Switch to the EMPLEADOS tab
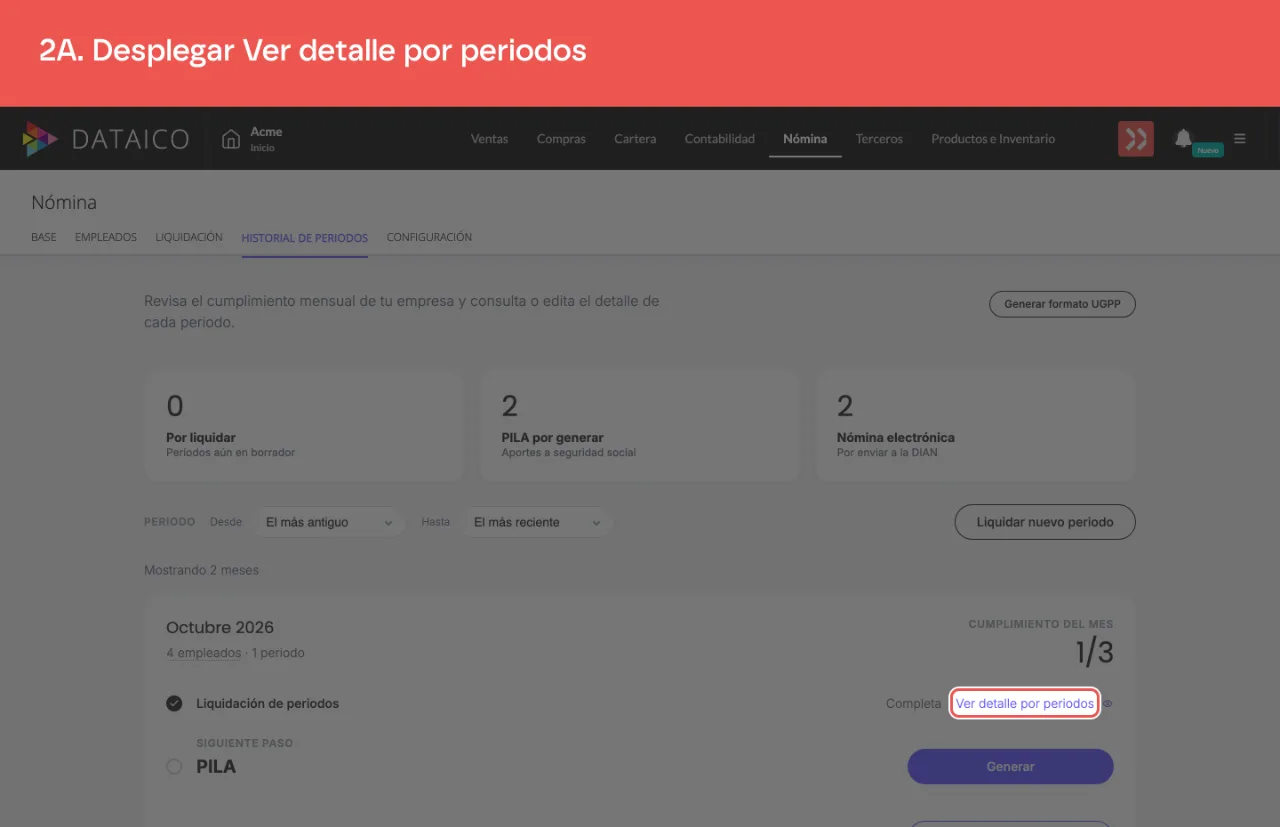Image resolution: width=1280 pixels, height=827 pixels. coord(106,238)
